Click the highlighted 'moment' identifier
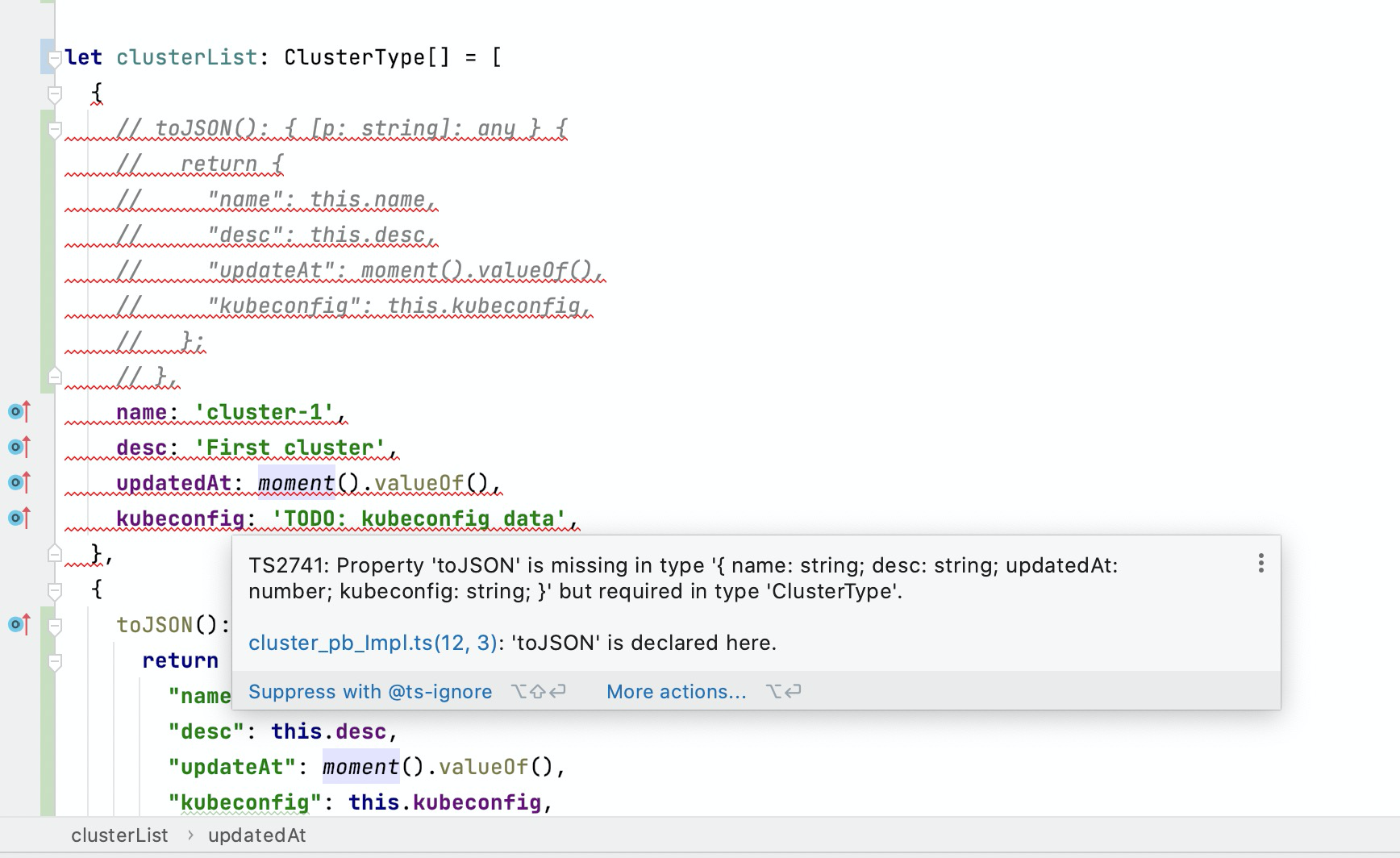 click(295, 481)
